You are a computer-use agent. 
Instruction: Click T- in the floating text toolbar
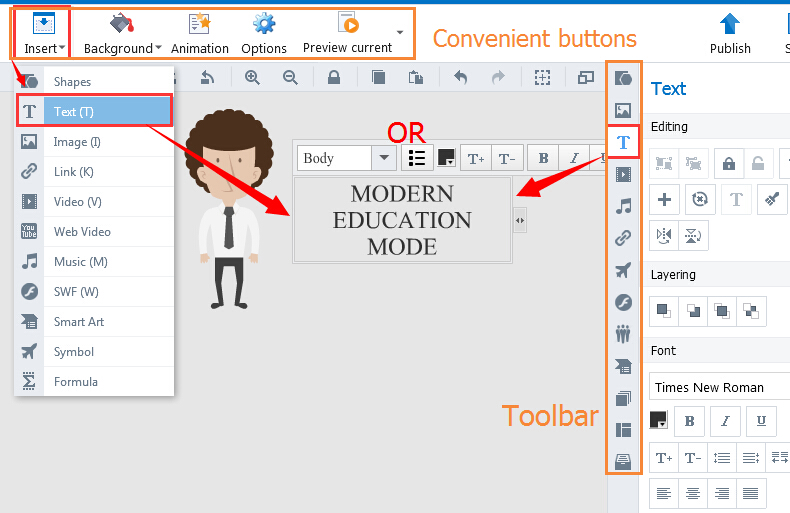pos(507,159)
